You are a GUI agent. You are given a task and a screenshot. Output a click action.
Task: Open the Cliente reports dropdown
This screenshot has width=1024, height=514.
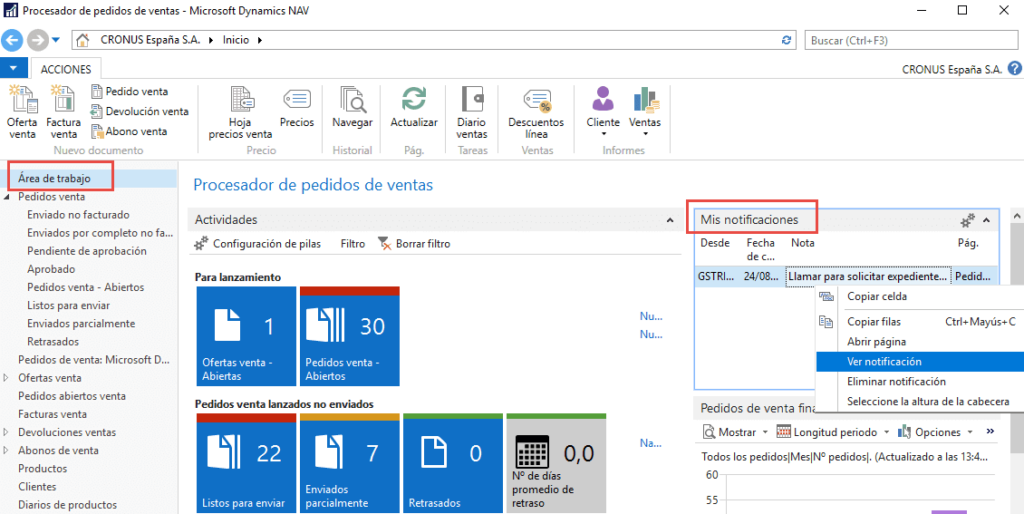pyautogui.click(x=603, y=111)
